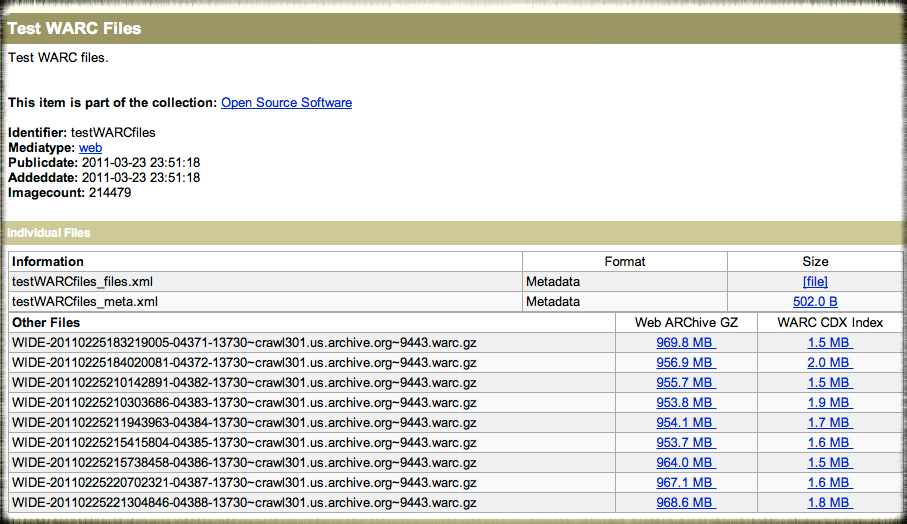
Task: Select the Imagecount value 214479
Action: [110, 193]
